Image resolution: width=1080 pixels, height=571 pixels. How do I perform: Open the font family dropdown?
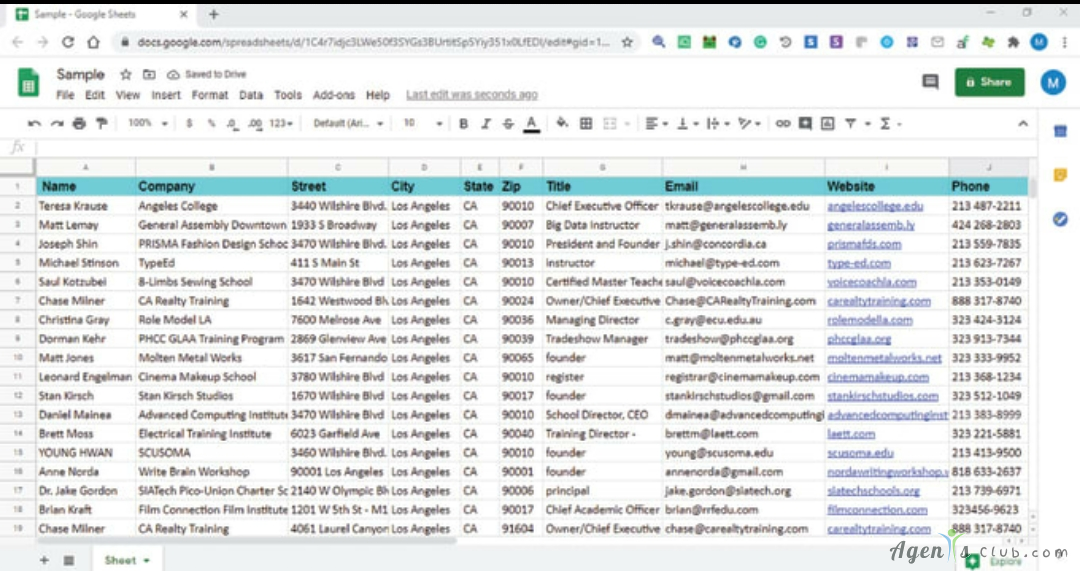coord(348,123)
